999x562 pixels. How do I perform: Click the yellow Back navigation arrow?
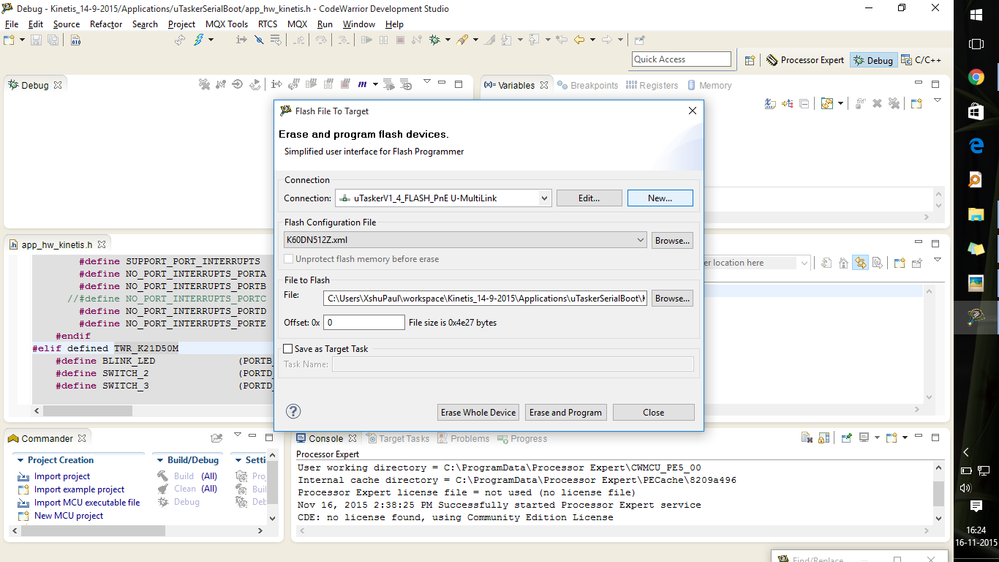click(x=579, y=40)
